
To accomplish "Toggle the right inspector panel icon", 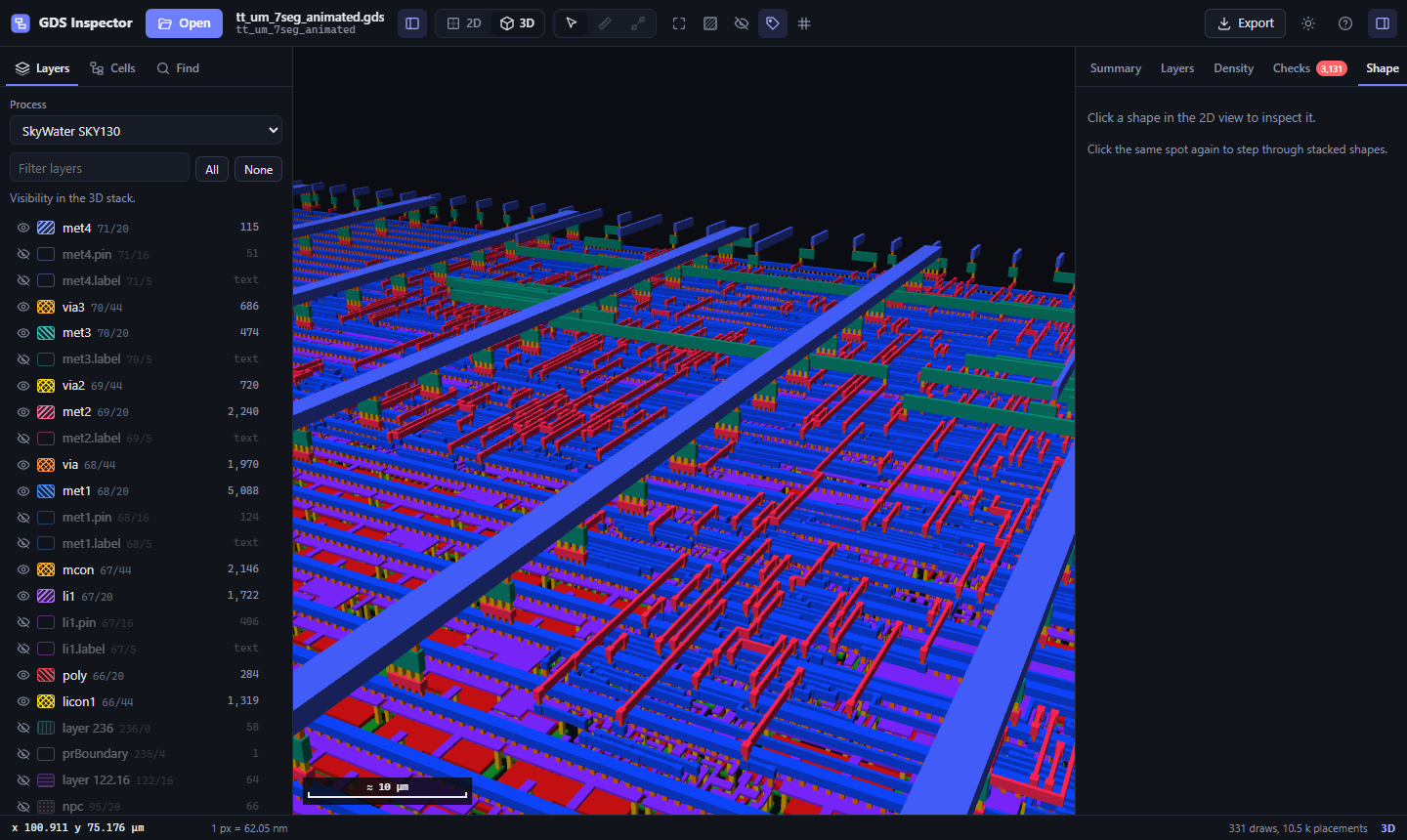I will point(1383,23).
